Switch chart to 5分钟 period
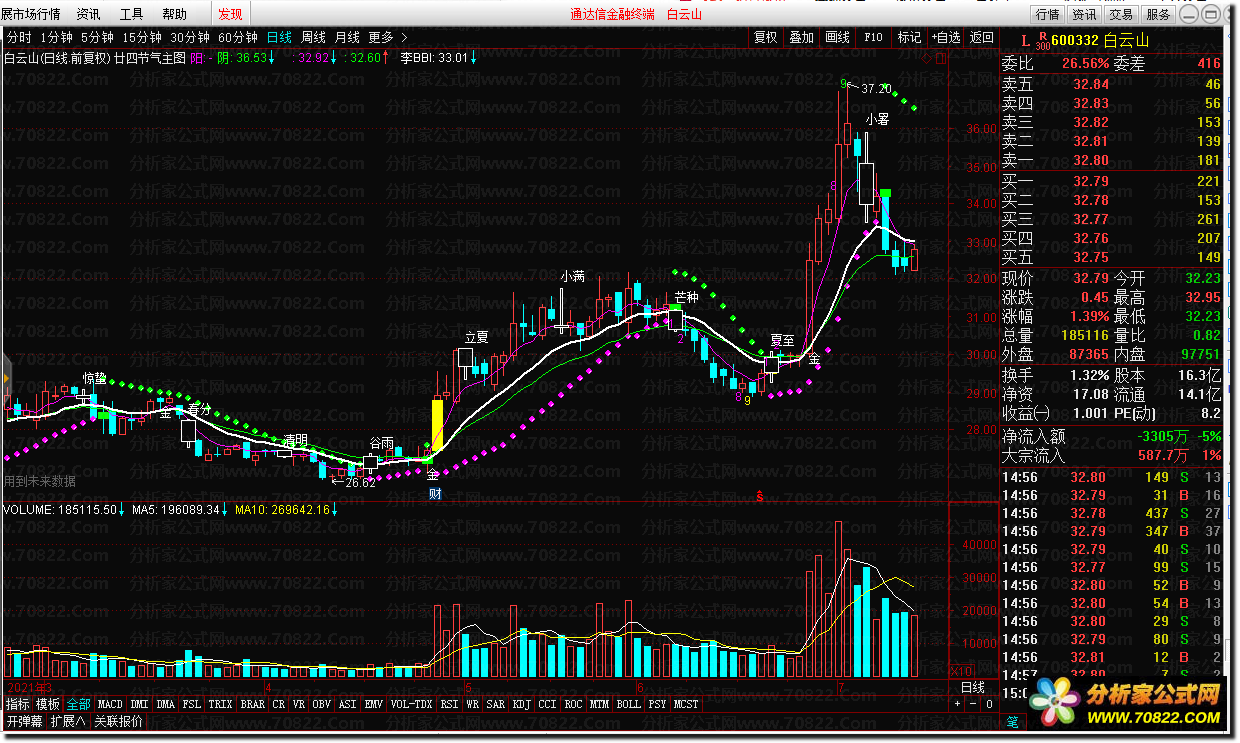The height and width of the screenshot is (743, 1240). [98, 37]
